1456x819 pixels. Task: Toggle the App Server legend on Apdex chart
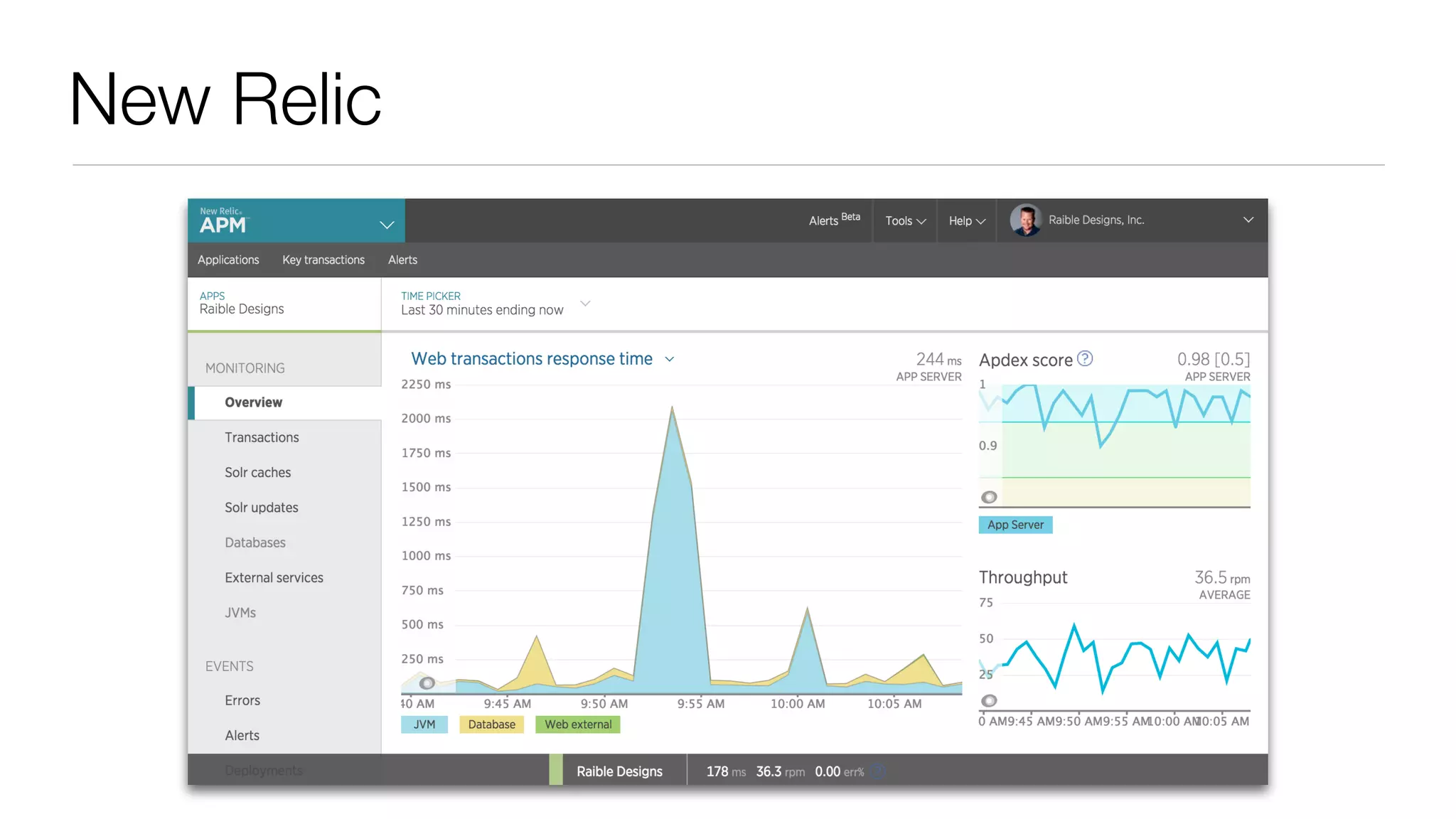click(x=1015, y=525)
